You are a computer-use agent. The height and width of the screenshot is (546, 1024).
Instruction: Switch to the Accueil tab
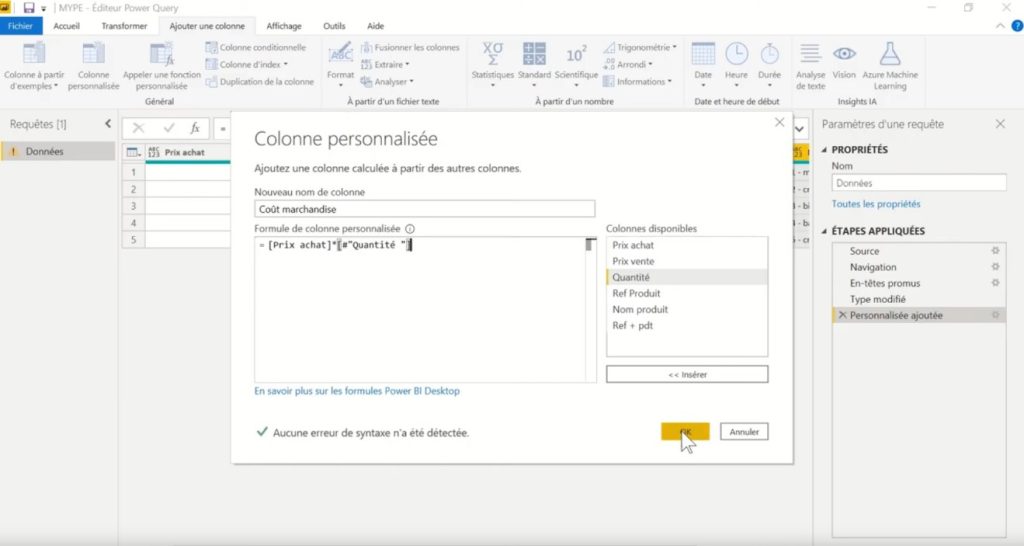pos(67,26)
